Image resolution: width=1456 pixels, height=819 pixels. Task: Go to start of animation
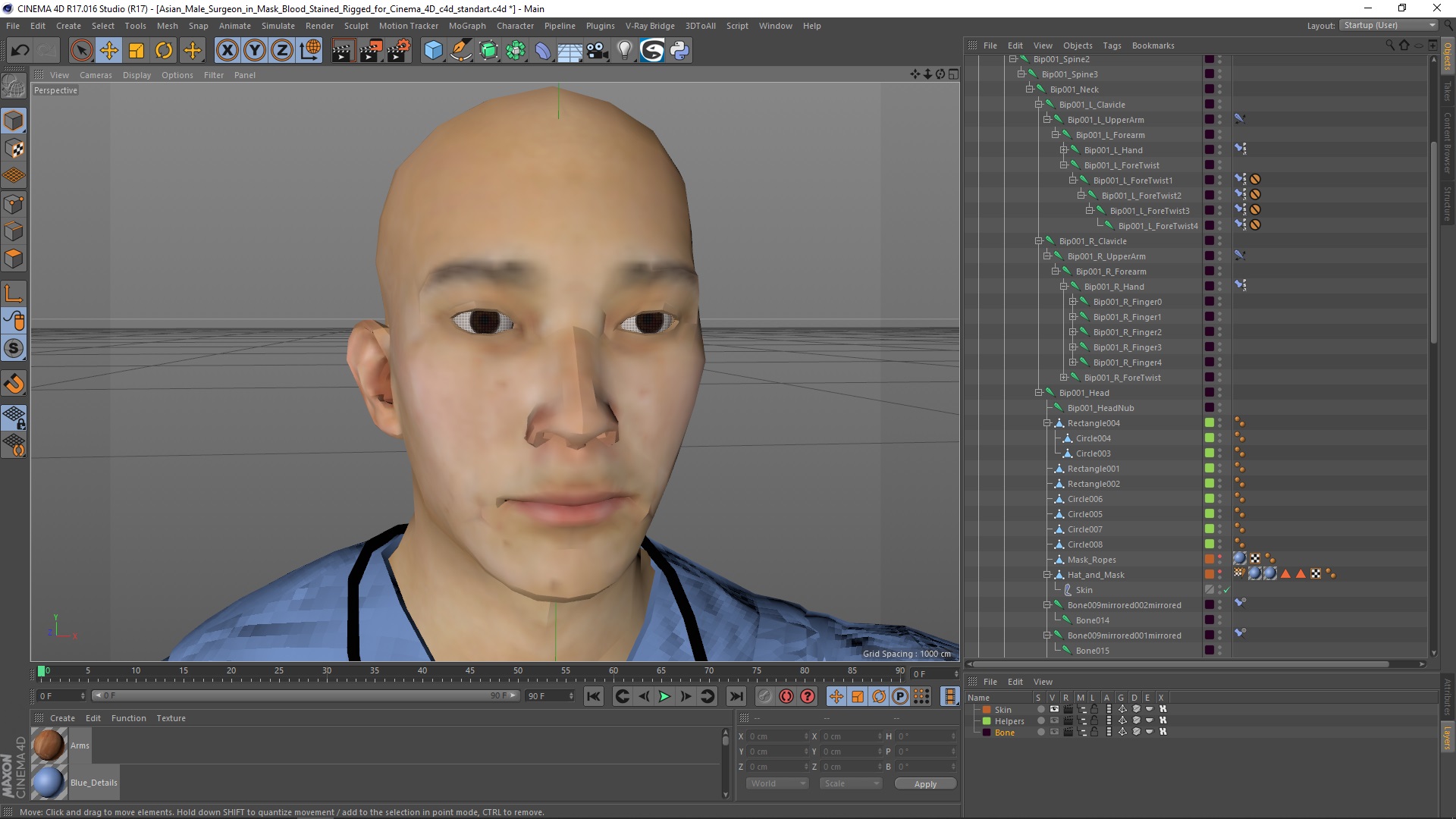point(593,696)
